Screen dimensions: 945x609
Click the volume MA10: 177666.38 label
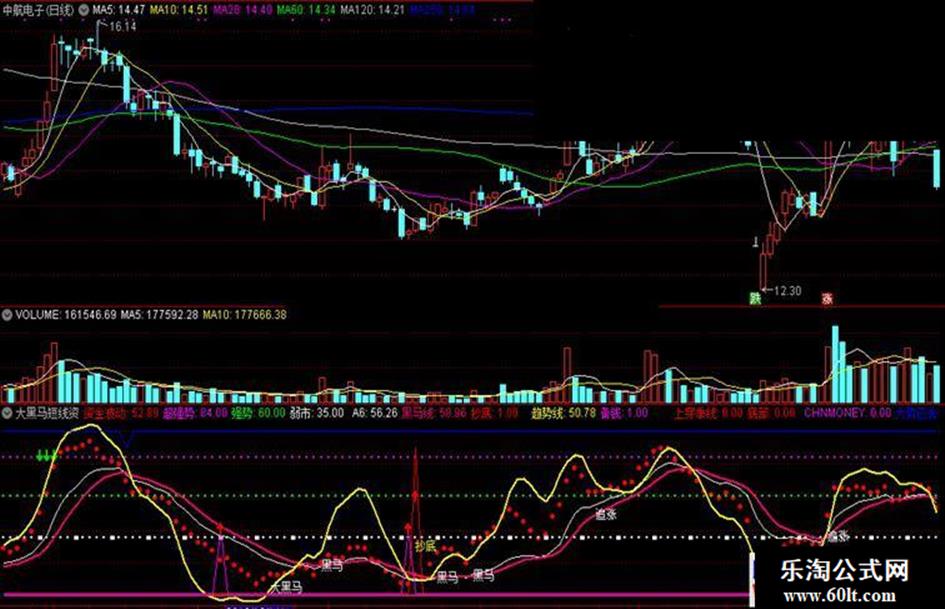pos(245,315)
